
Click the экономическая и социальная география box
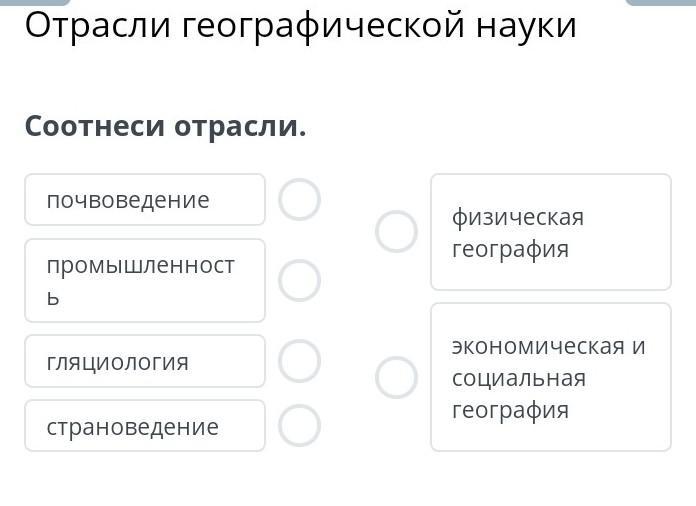point(551,377)
